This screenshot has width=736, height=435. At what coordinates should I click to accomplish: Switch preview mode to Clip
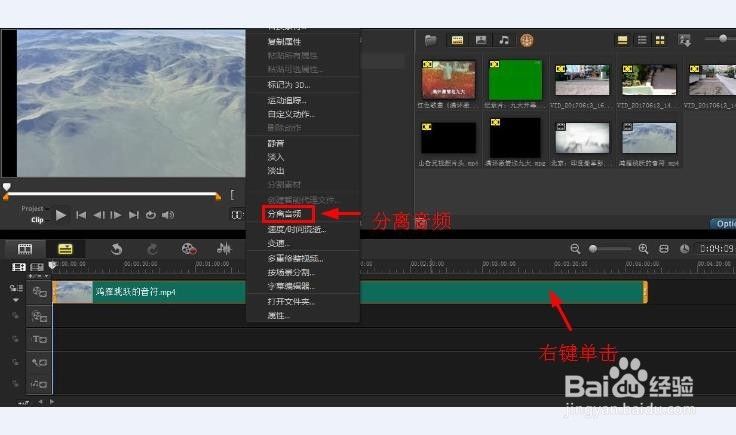click(x=37, y=220)
